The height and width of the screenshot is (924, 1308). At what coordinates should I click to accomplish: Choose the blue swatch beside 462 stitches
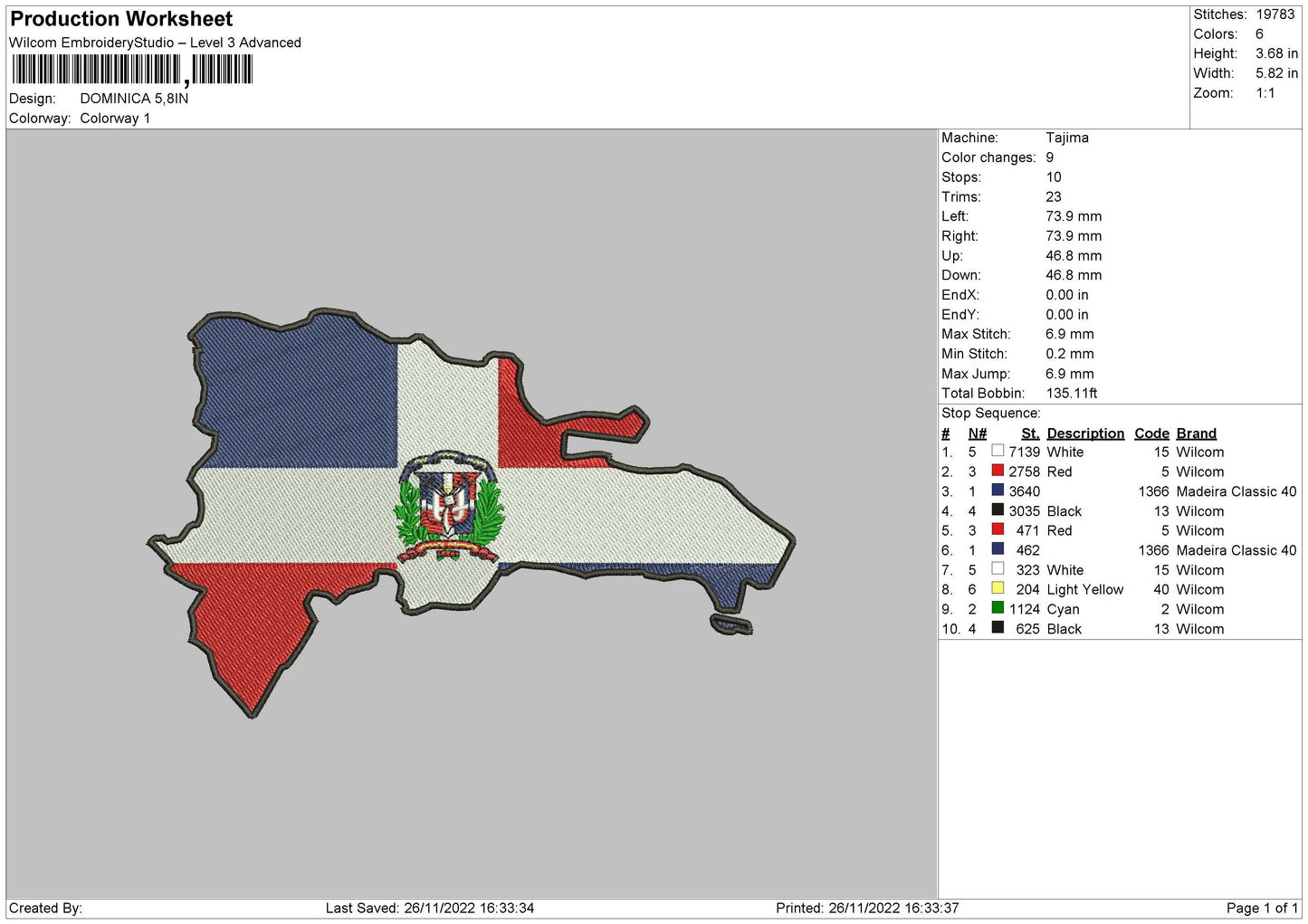pos(998,549)
